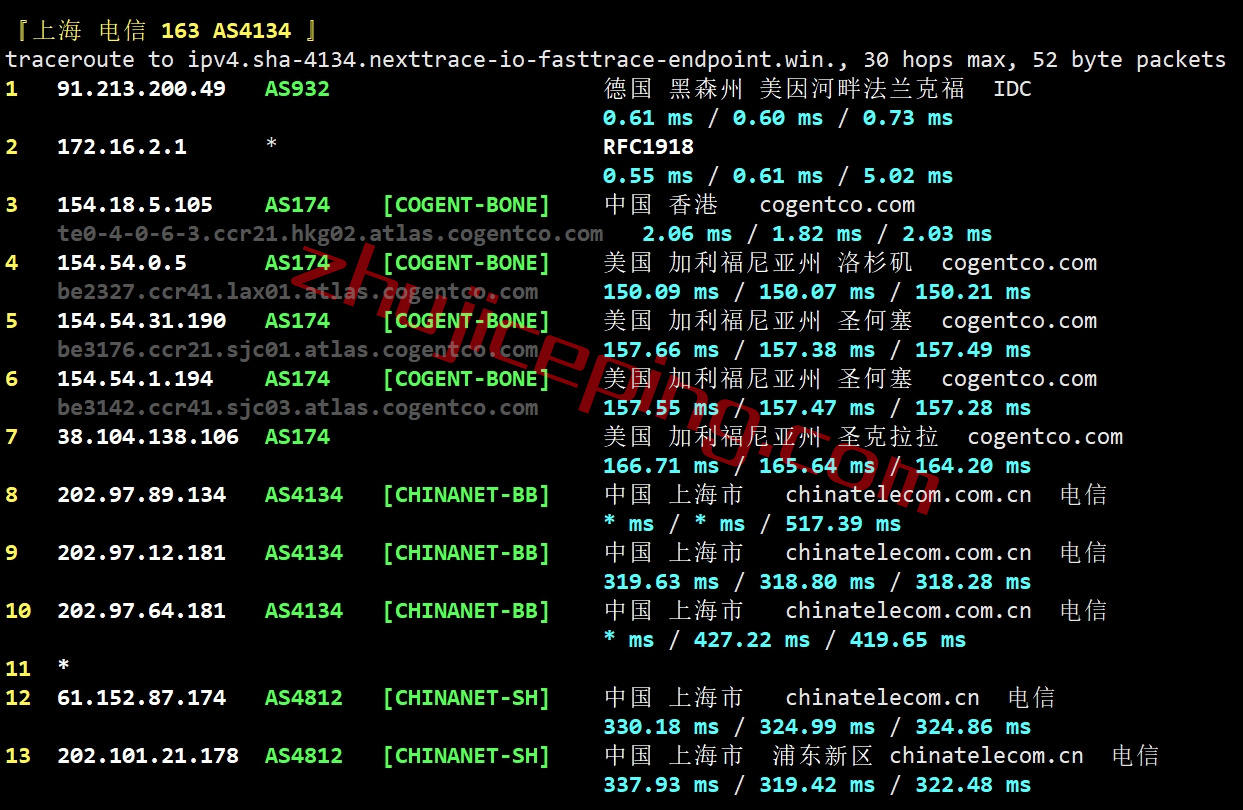Click location text '德国 黑森州 美因河畔法兰克福 IDC'
The width and height of the screenshot is (1243, 810).
point(818,89)
